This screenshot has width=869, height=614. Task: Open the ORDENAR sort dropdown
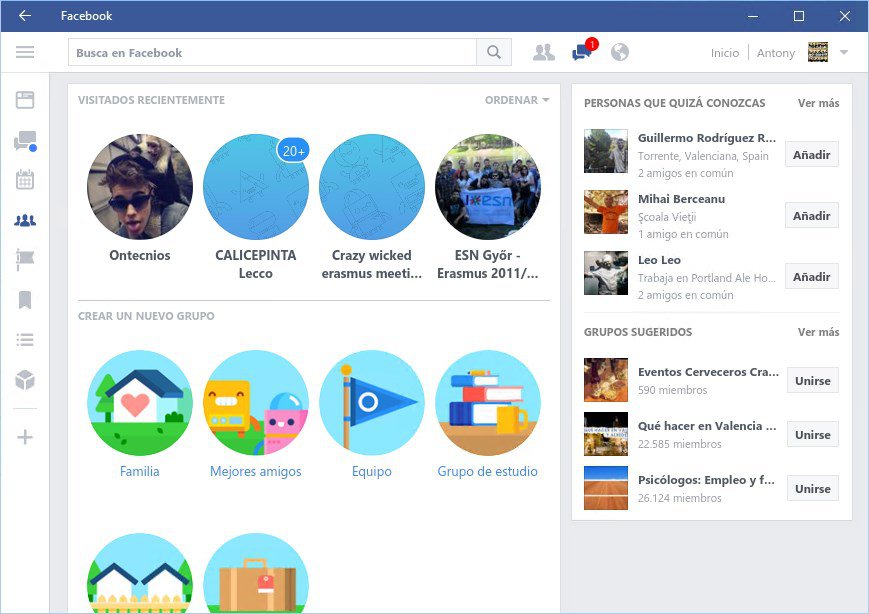[517, 100]
